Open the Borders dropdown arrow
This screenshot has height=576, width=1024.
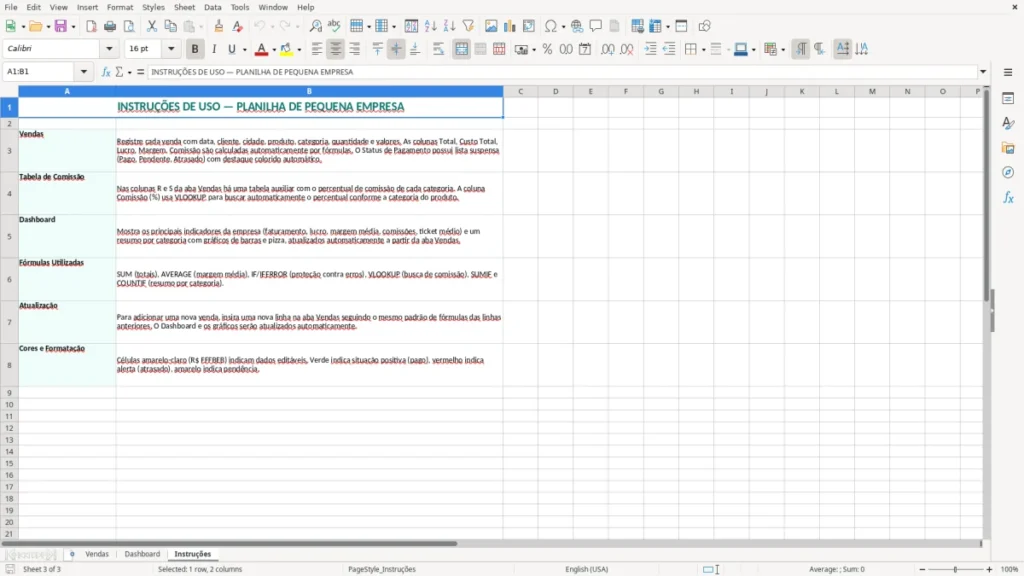703,50
